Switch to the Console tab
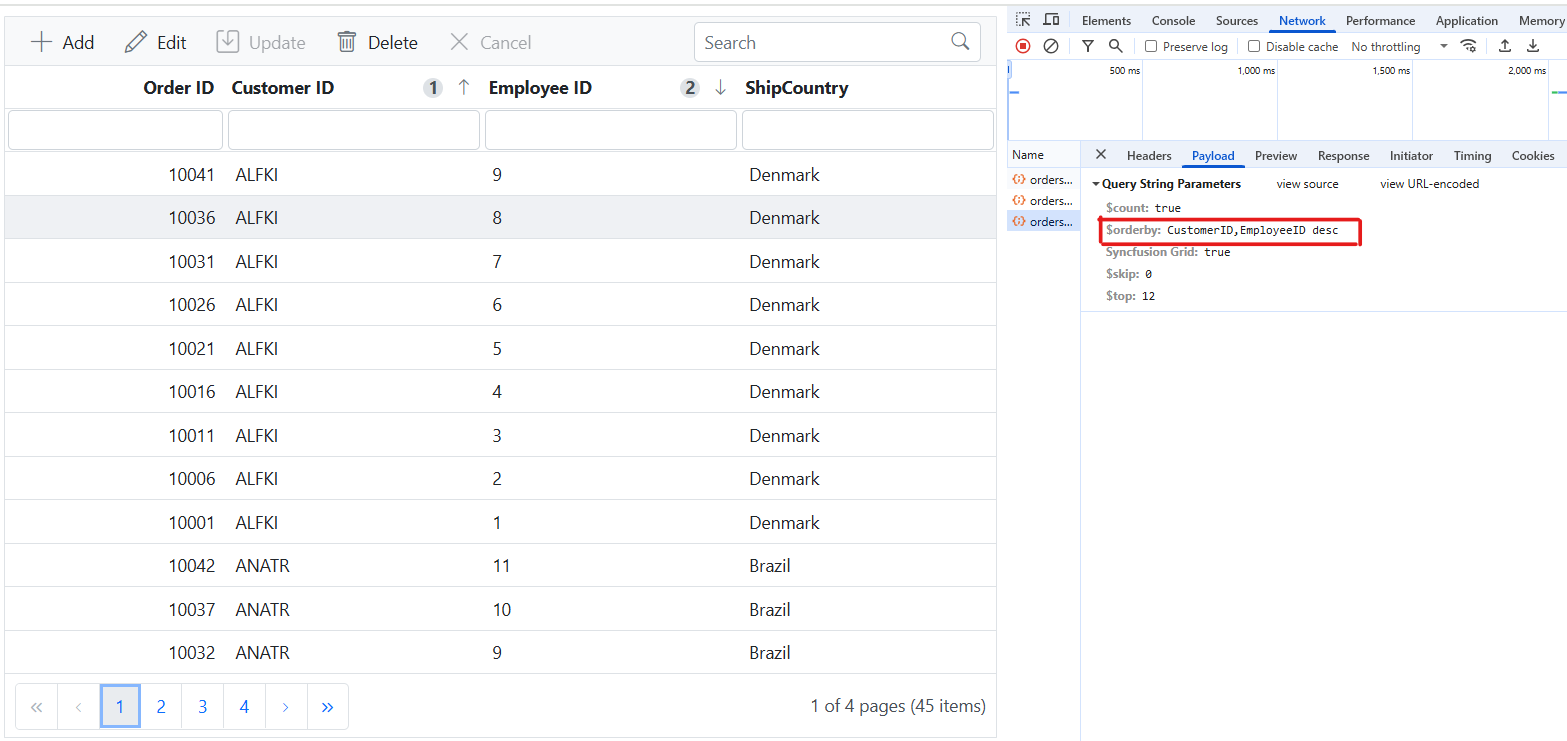Screen dimensions: 1567x741 [1172, 20]
